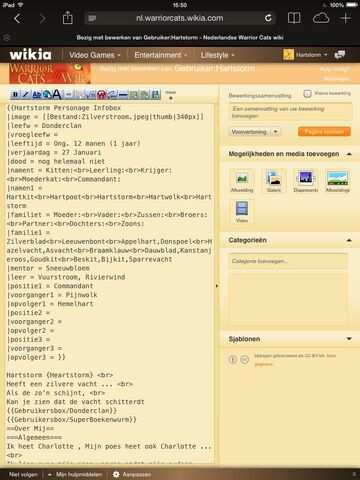Viewport: 360px width, 480px height.
Task: Open iCloud tabs with the cloud icon
Action: tap(321, 18)
